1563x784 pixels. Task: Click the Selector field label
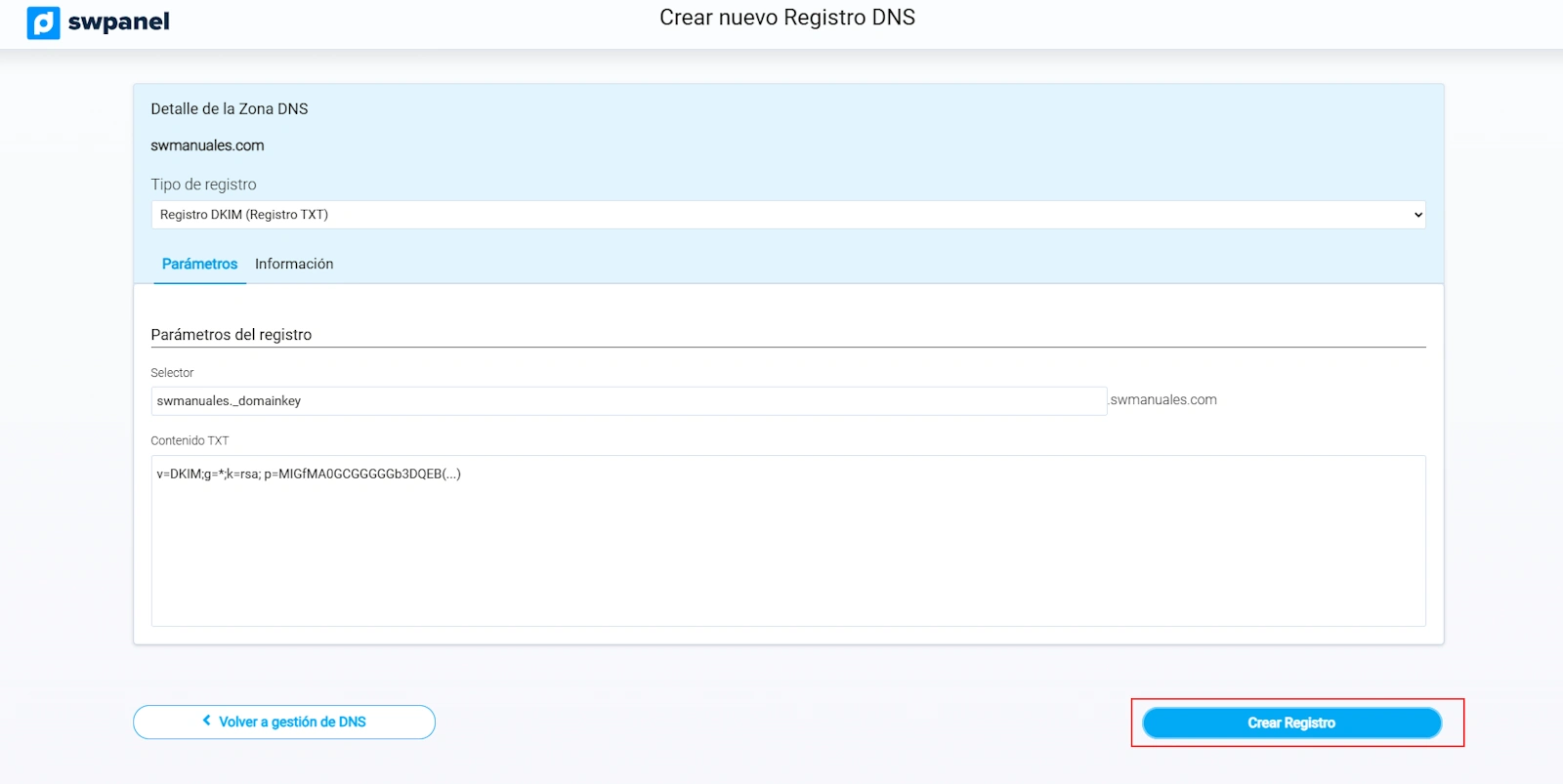tap(172, 373)
